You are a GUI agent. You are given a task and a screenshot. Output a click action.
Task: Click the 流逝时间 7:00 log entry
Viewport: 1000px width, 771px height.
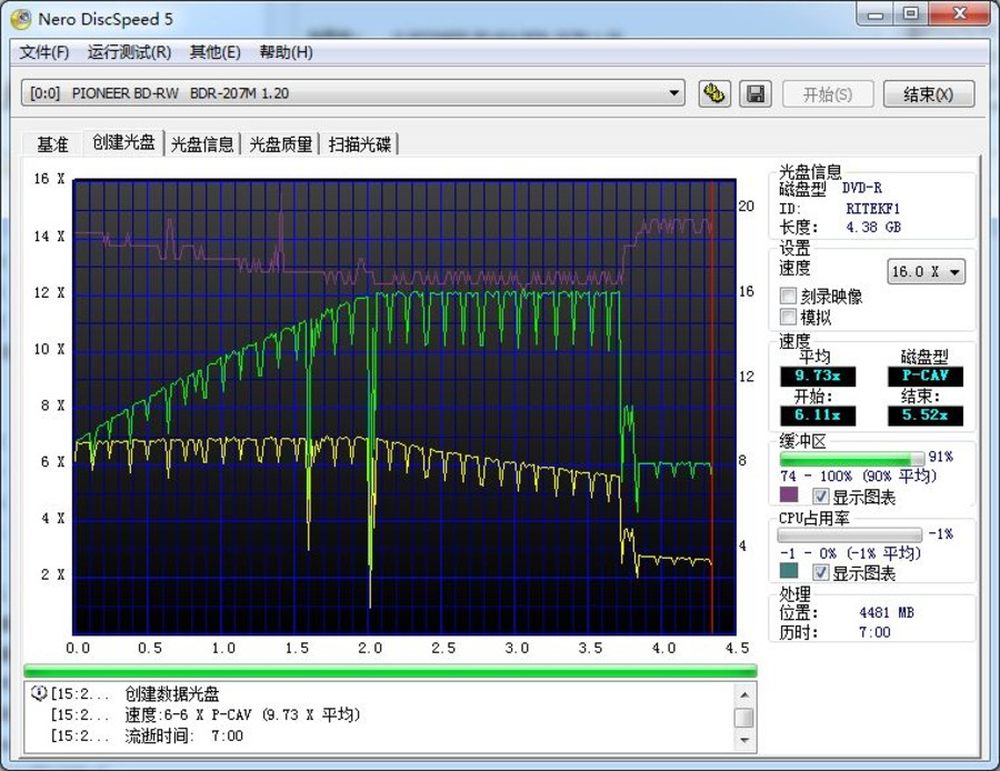pyautogui.click(x=184, y=736)
